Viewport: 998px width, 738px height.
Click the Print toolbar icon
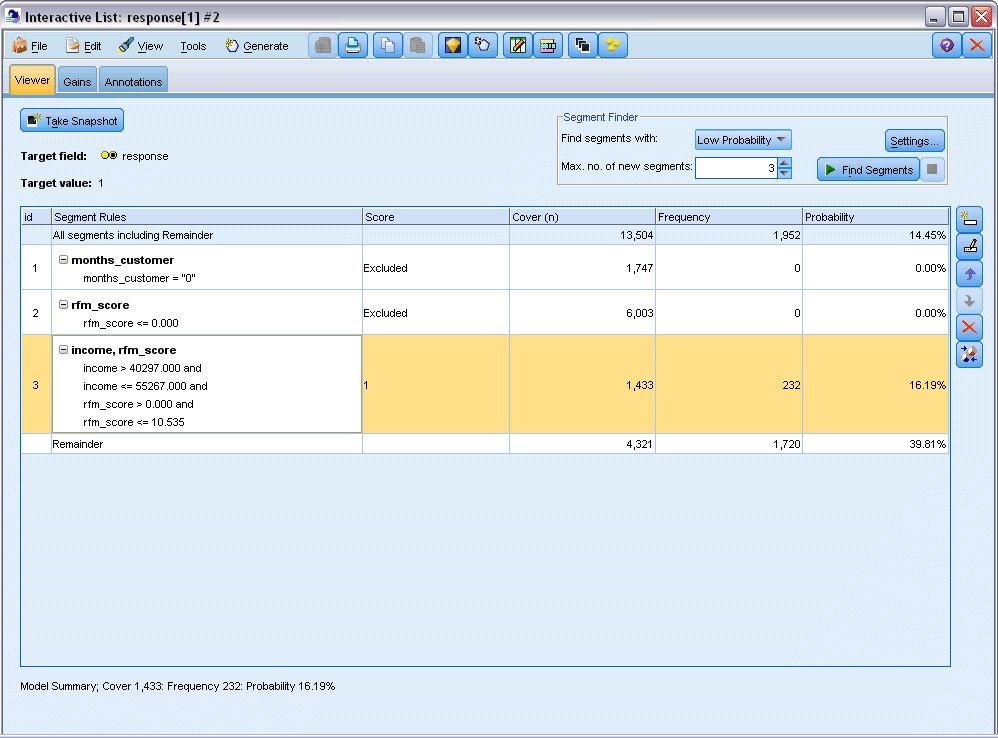click(353, 45)
